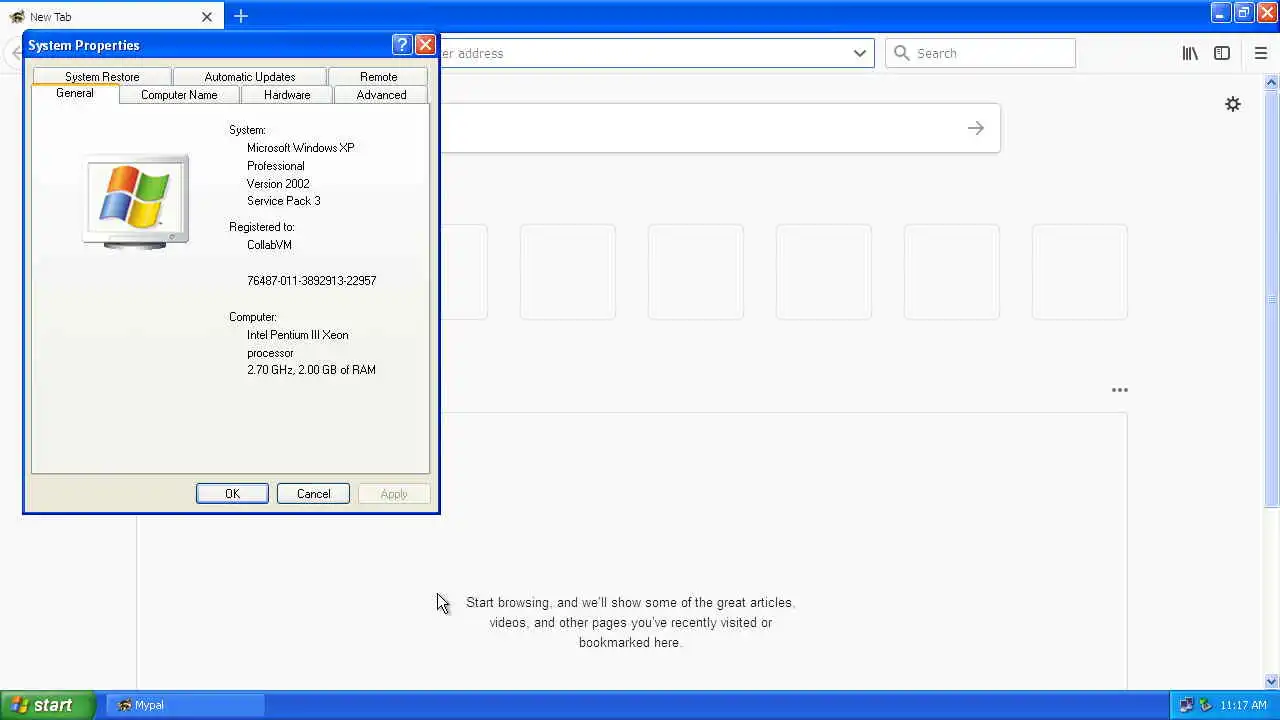Toggle the sidebars icon in browser toolbar

[x=1222, y=53]
